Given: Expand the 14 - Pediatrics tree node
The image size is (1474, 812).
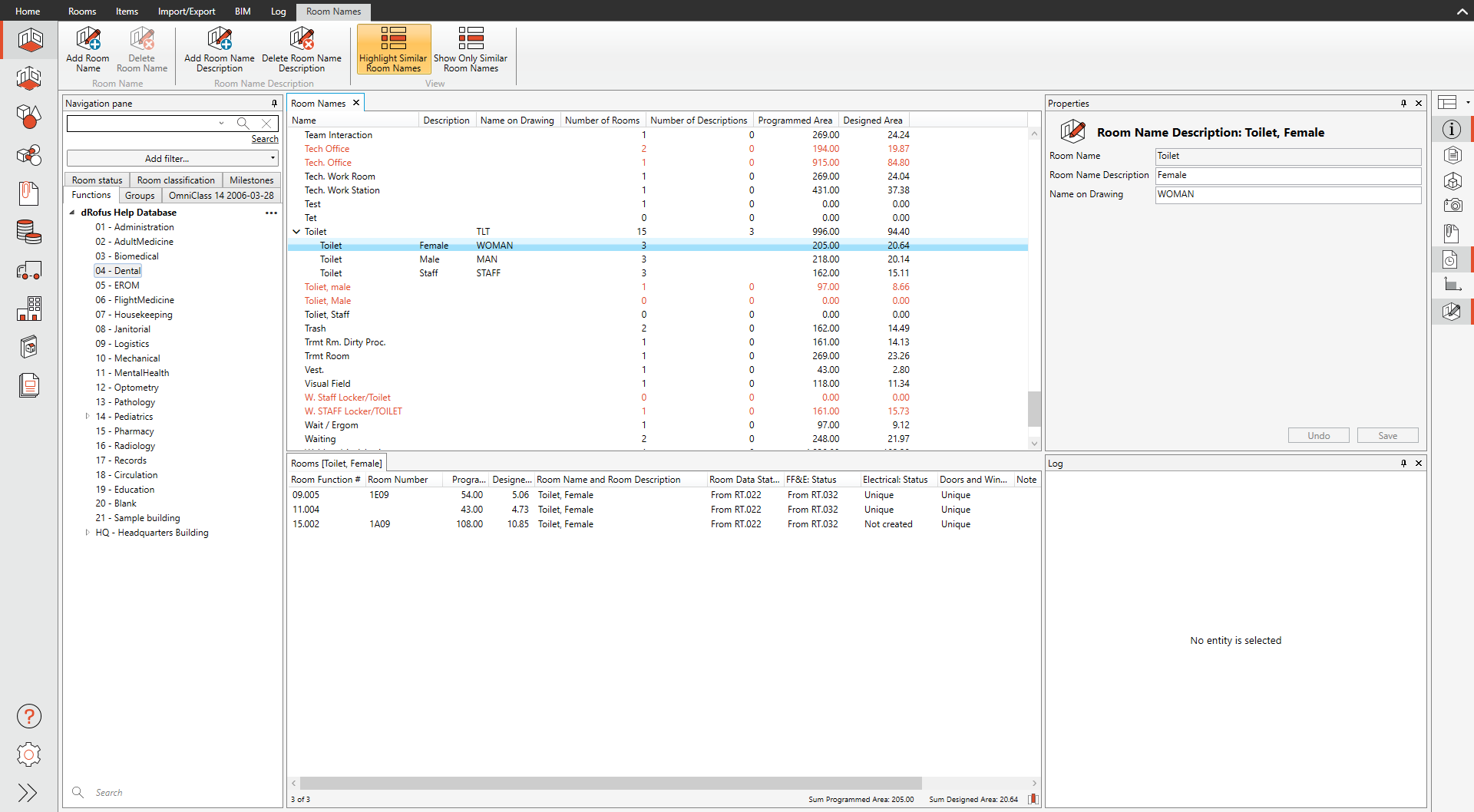Looking at the screenshot, I should [88, 417].
